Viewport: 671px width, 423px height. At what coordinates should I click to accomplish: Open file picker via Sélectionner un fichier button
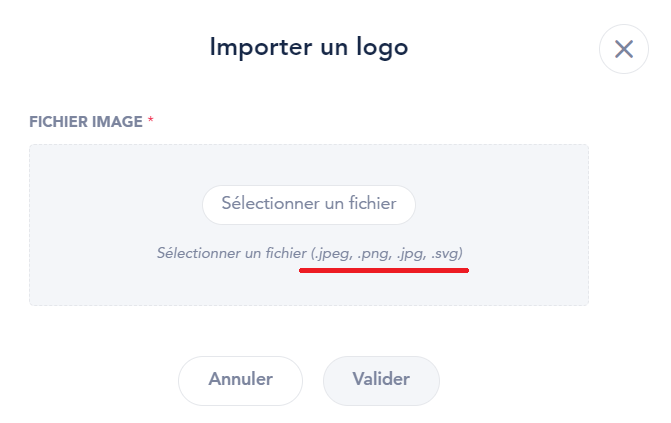[309, 205]
